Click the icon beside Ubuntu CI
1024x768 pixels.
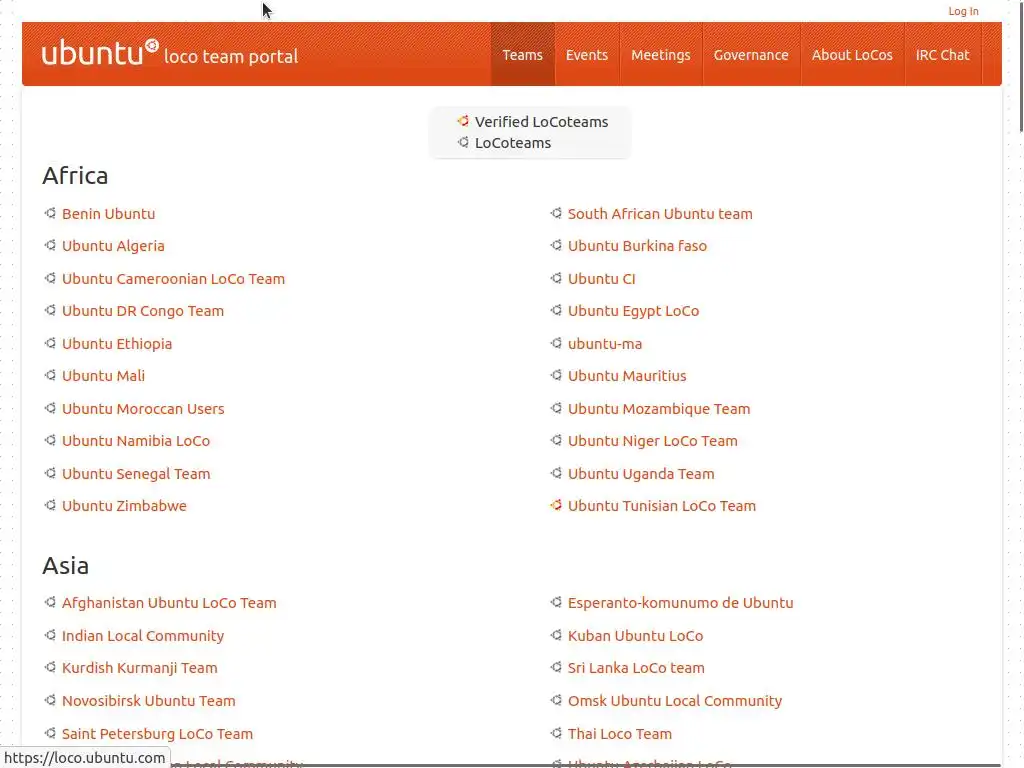(x=556, y=278)
